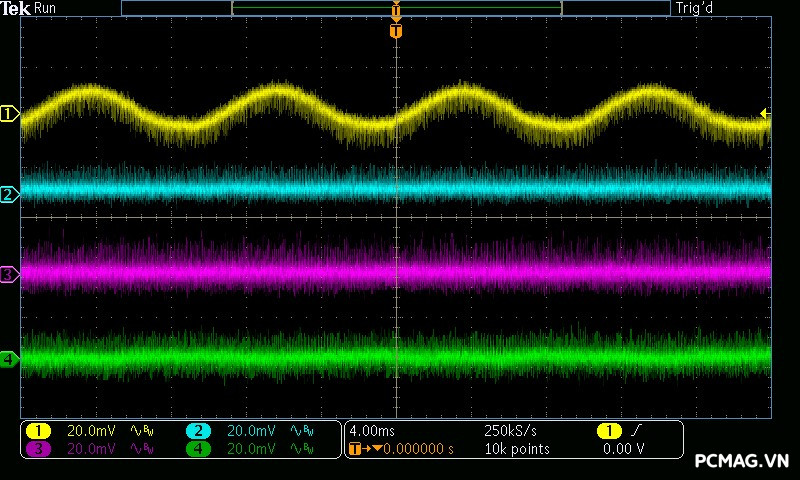Screen dimensions: 800x480
Task: Click channel 2 ground marker on left edge
Action: coord(9,194)
